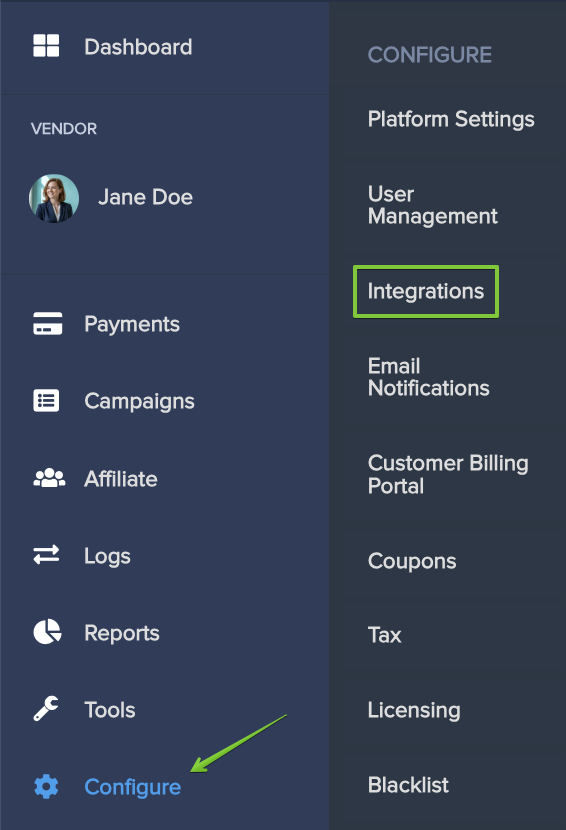
Task: Click the Logs transfer arrows icon
Action: [x=47, y=555]
